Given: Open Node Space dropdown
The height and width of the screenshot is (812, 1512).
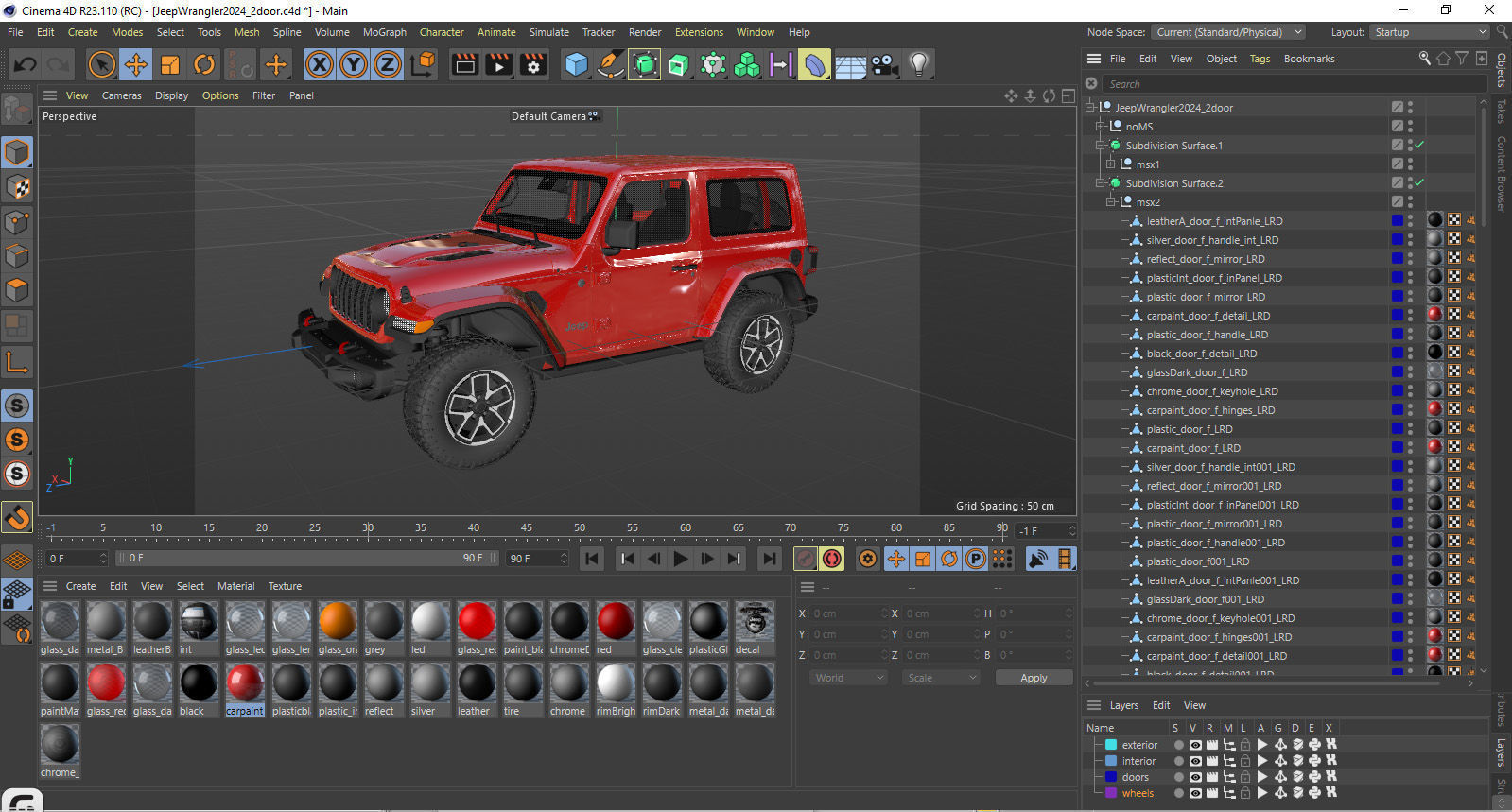Looking at the screenshot, I should pyautogui.click(x=1228, y=32).
